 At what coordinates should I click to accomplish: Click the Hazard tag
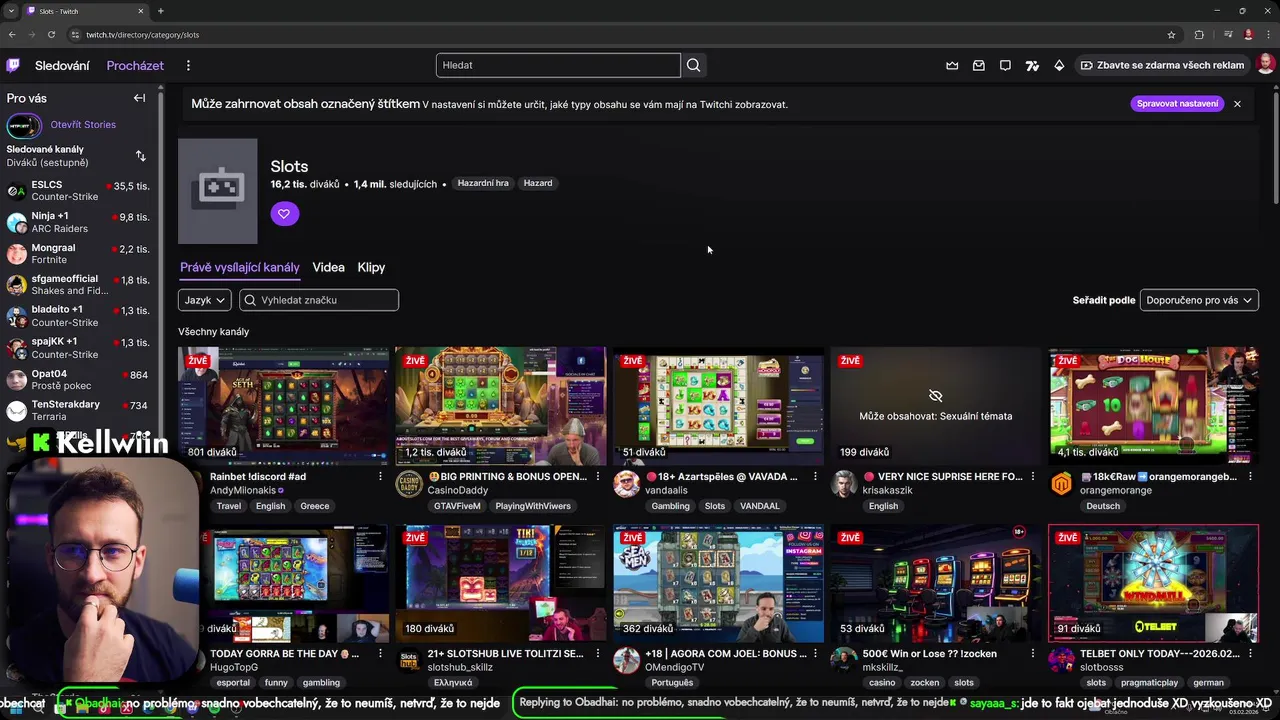coord(538,183)
